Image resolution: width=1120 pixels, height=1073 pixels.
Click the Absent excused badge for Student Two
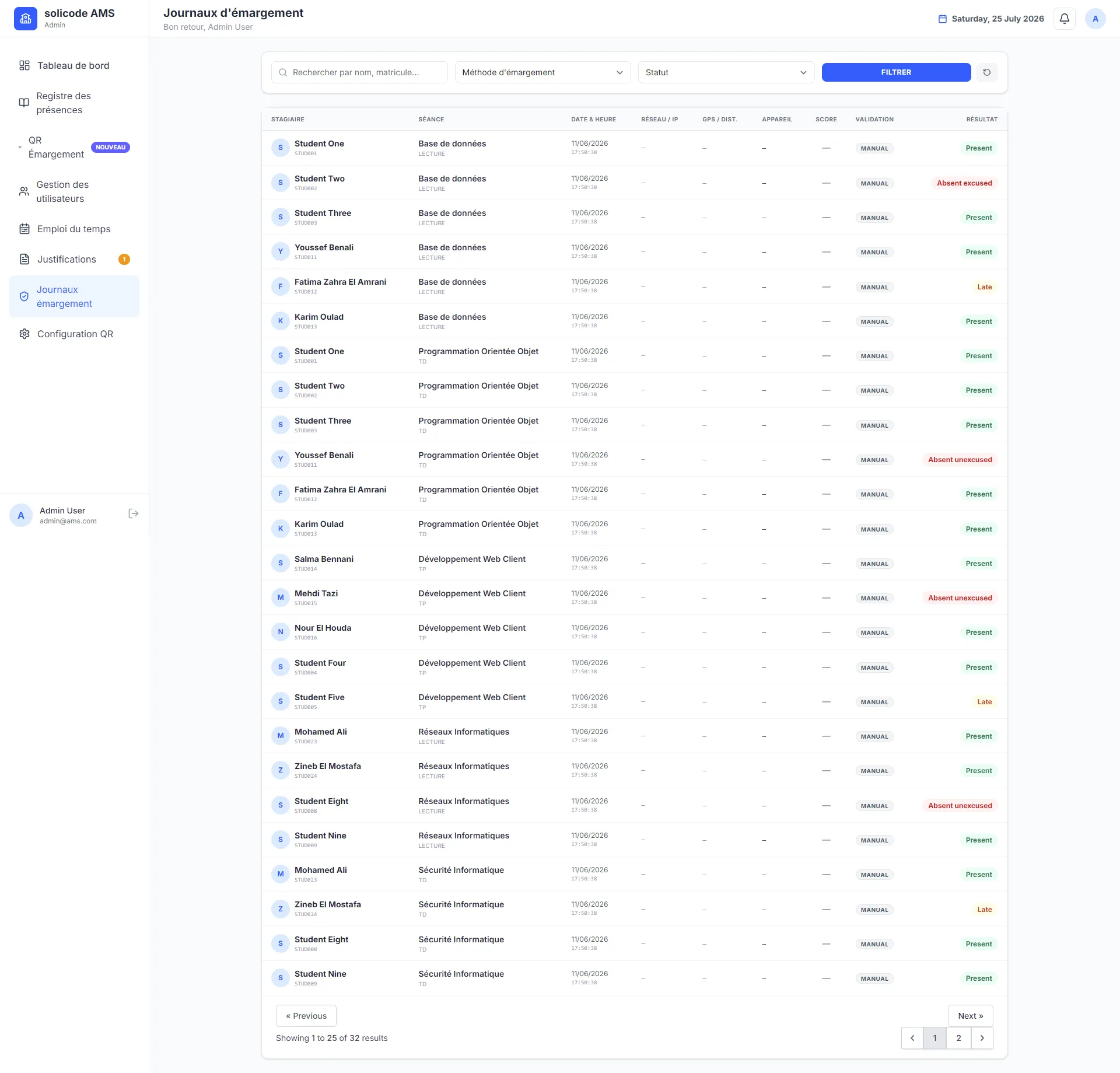coord(964,183)
